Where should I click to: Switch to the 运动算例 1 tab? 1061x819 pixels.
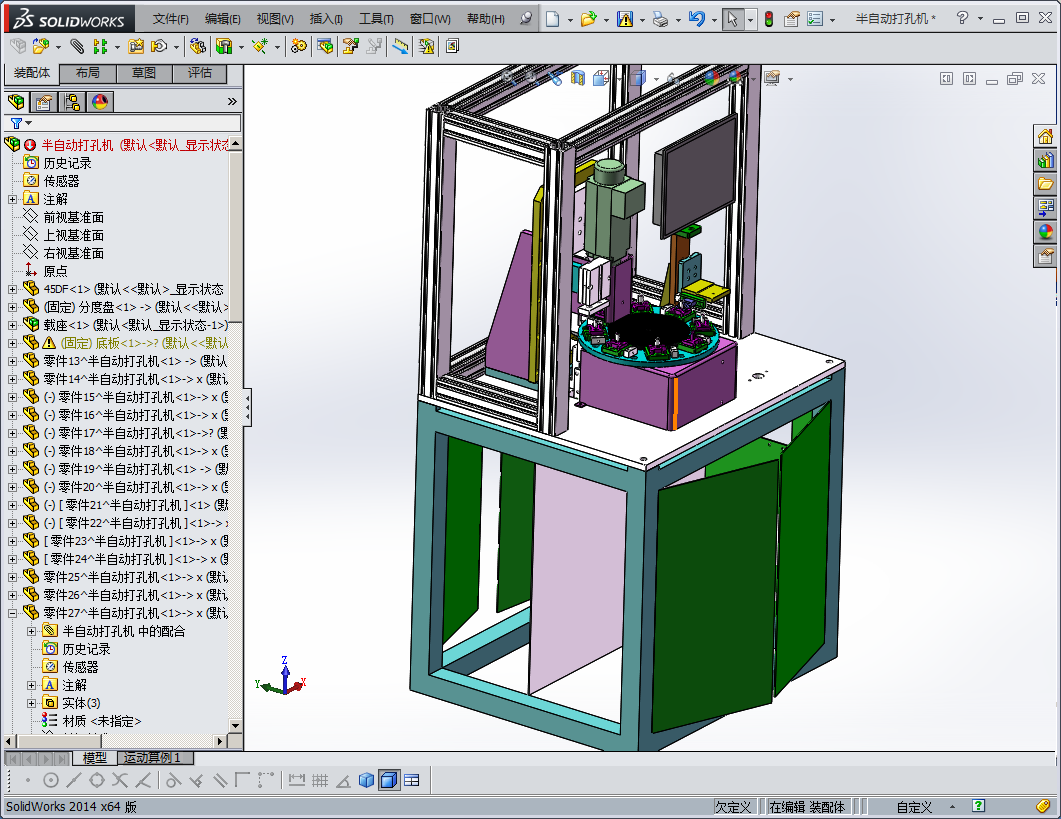pos(154,758)
